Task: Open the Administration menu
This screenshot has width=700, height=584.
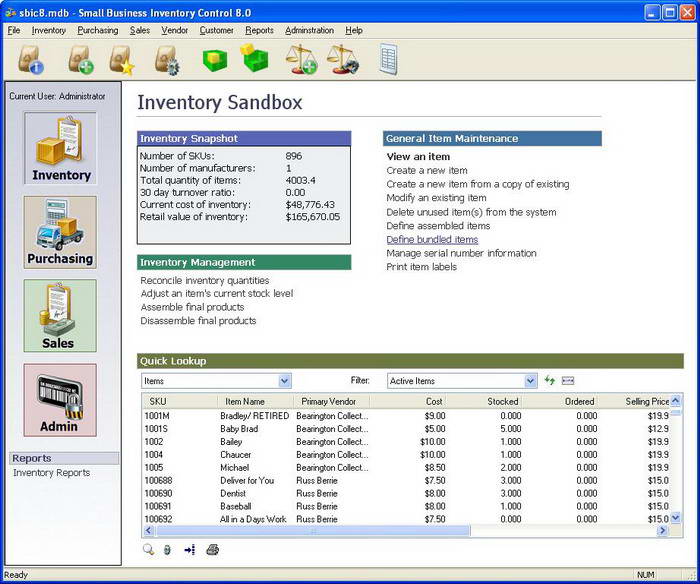Action: pyautogui.click(x=309, y=30)
